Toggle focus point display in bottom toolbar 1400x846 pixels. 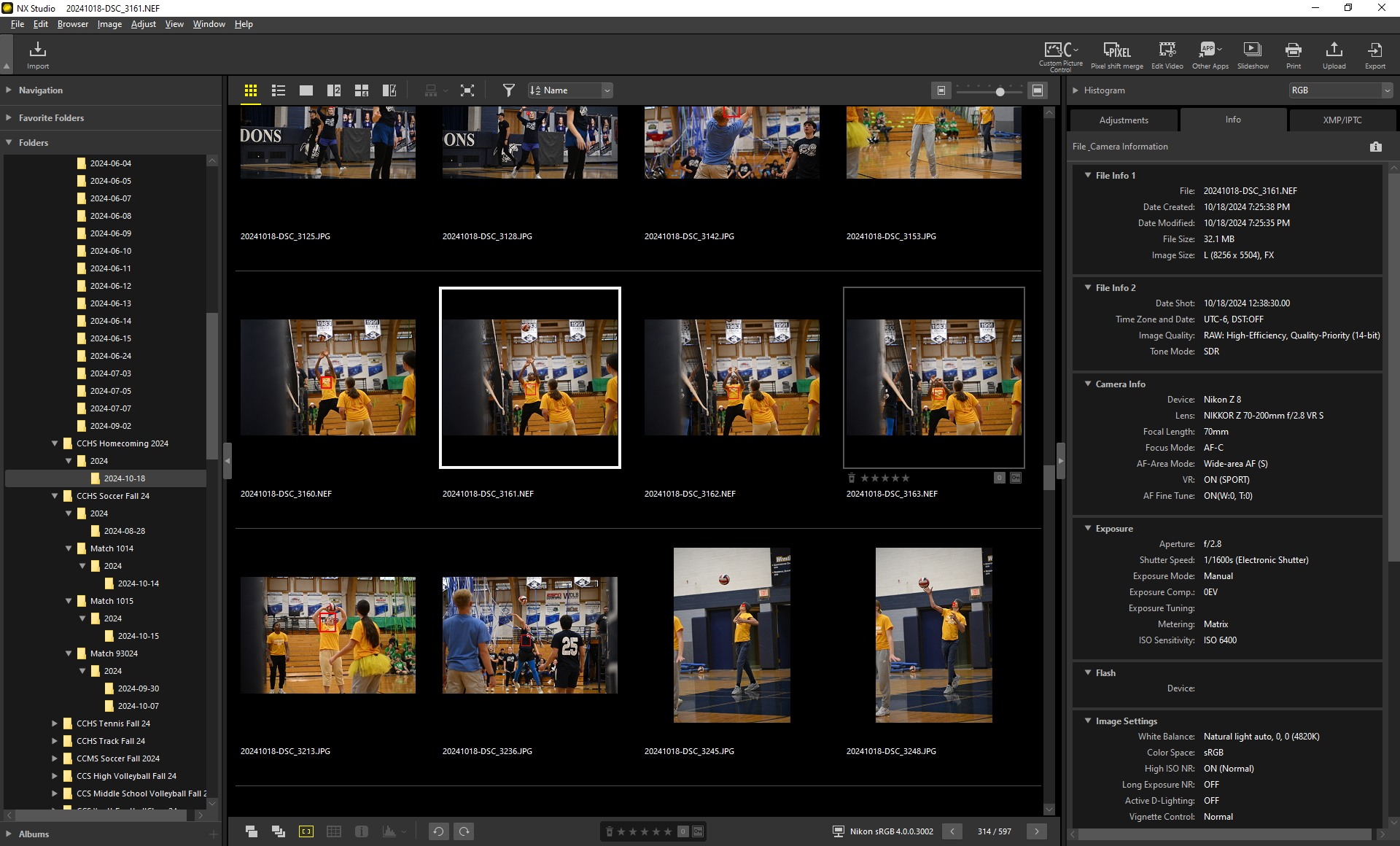click(x=306, y=831)
